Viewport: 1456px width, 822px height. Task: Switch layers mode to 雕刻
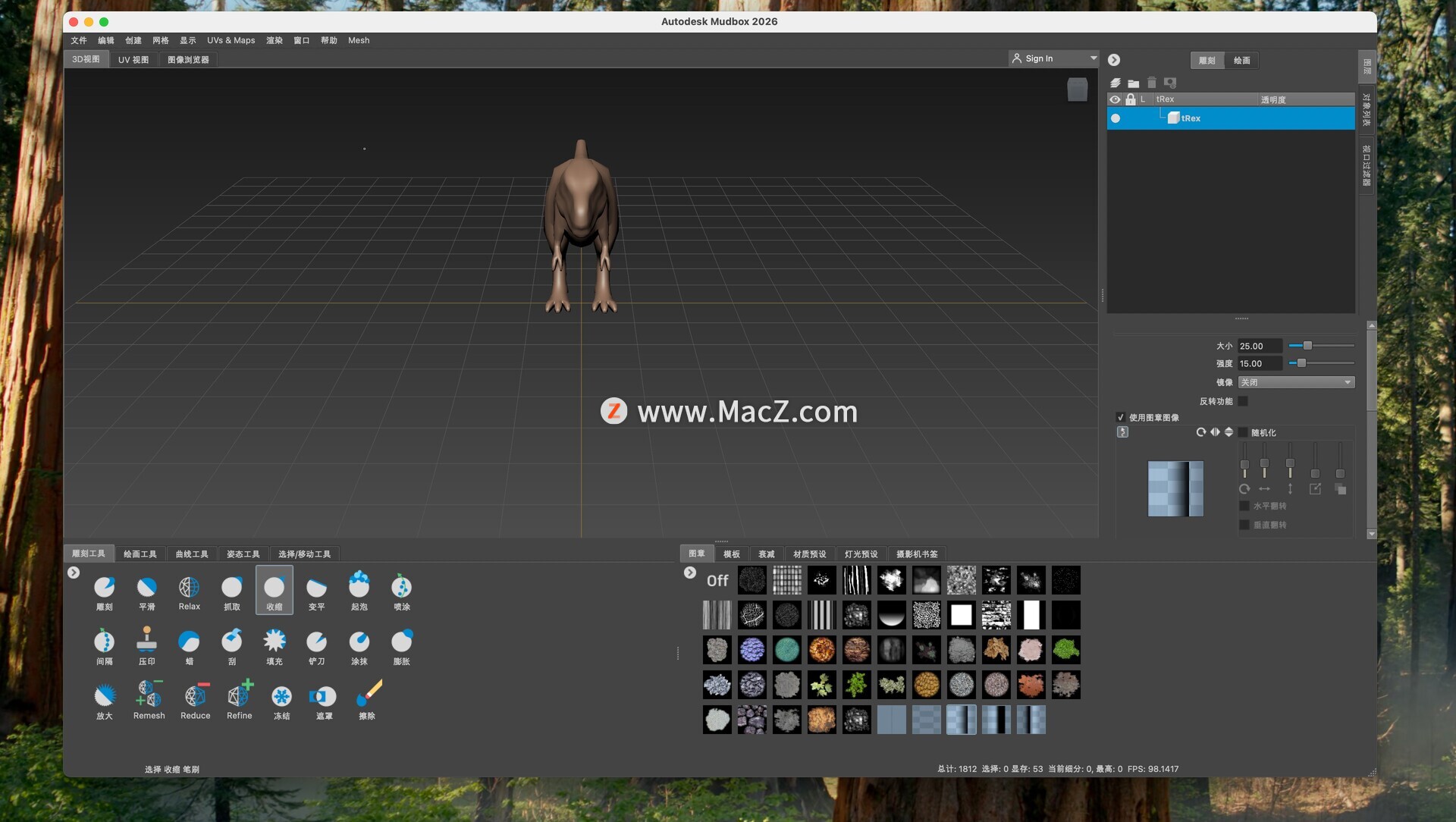[1207, 61]
